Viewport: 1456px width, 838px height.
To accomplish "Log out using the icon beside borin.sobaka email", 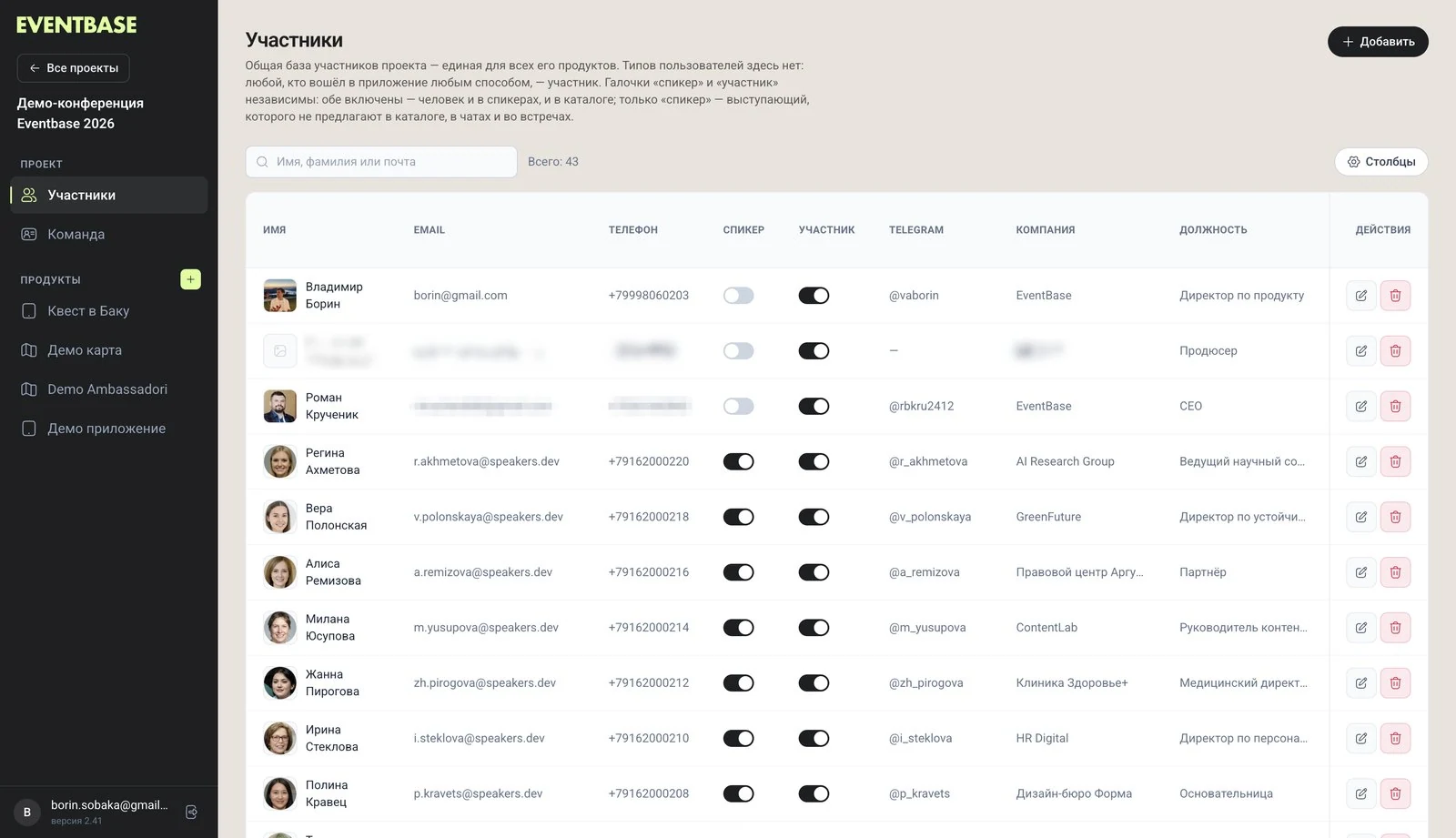I will [x=191, y=812].
